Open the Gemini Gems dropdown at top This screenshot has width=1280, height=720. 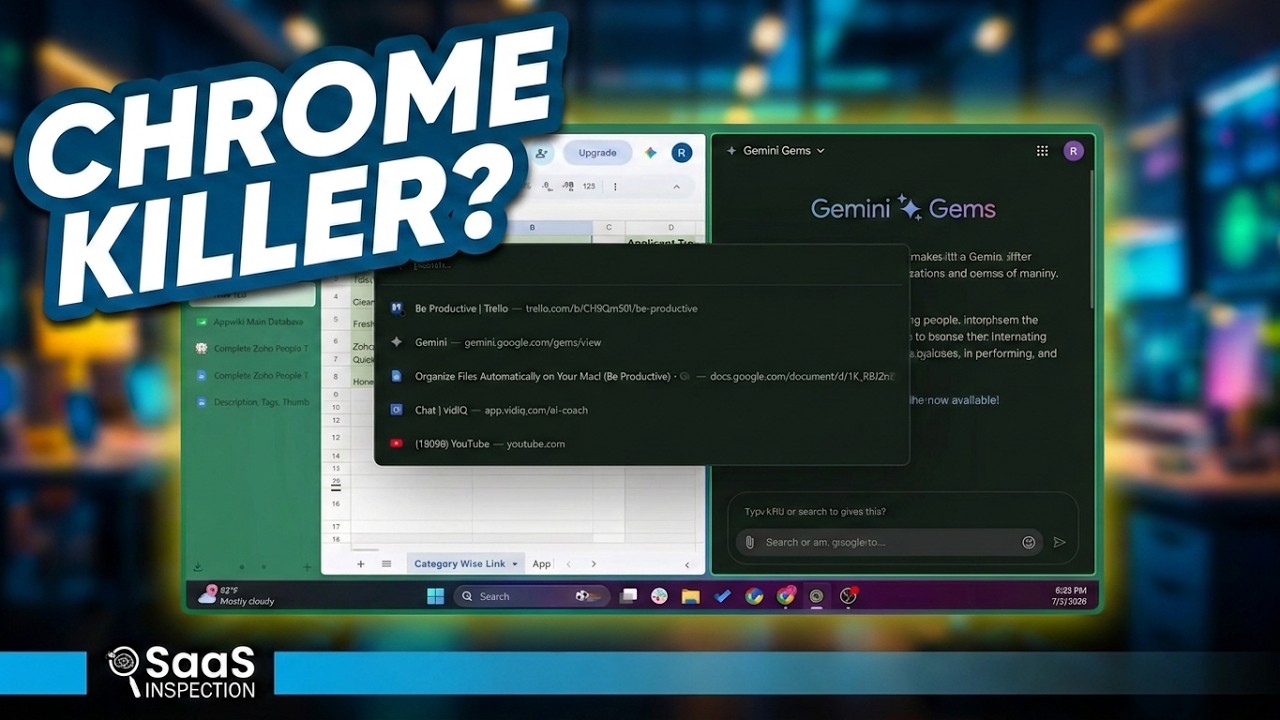(x=775, y=151)
